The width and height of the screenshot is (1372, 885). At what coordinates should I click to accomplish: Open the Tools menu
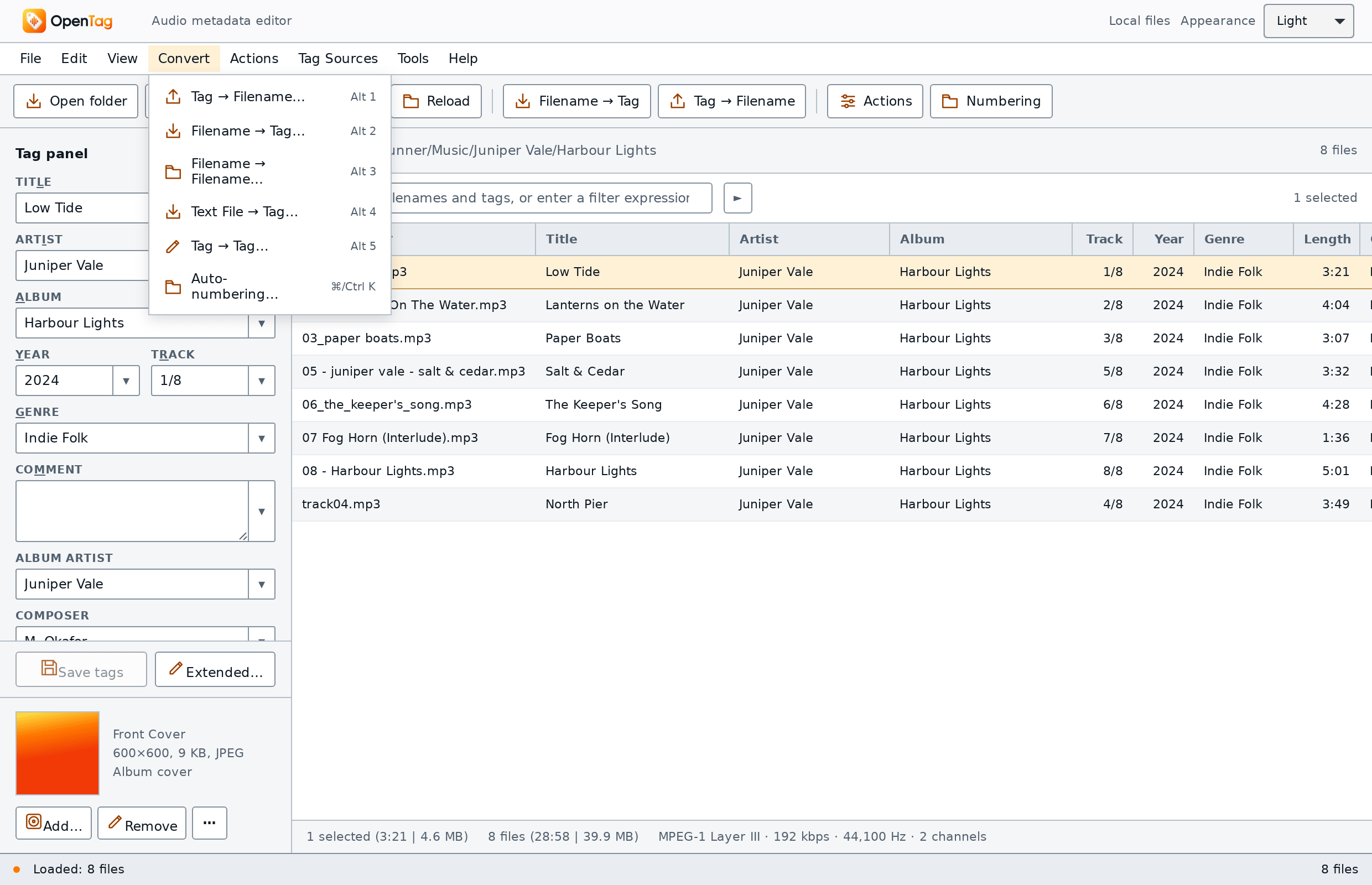coord(413,59)
